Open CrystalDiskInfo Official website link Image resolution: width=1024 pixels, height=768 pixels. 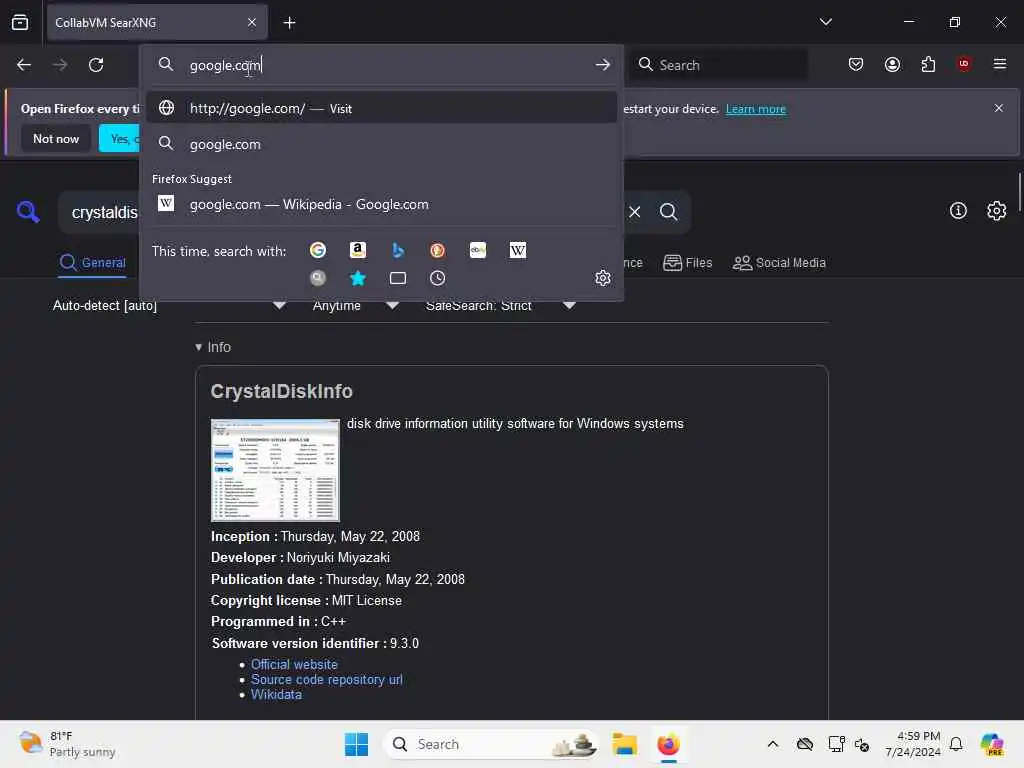tap(295, 664)
